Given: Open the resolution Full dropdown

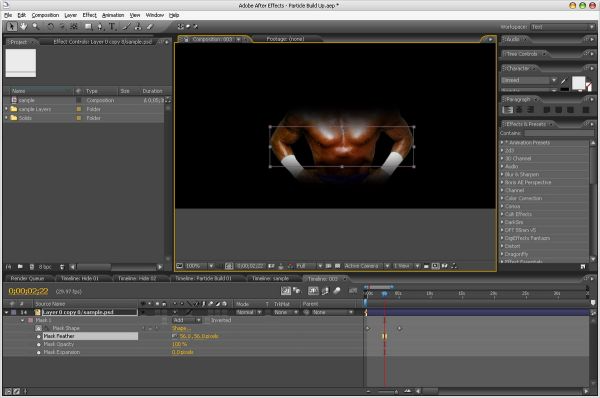Looking at the screenshot, I should coord(309,266).
